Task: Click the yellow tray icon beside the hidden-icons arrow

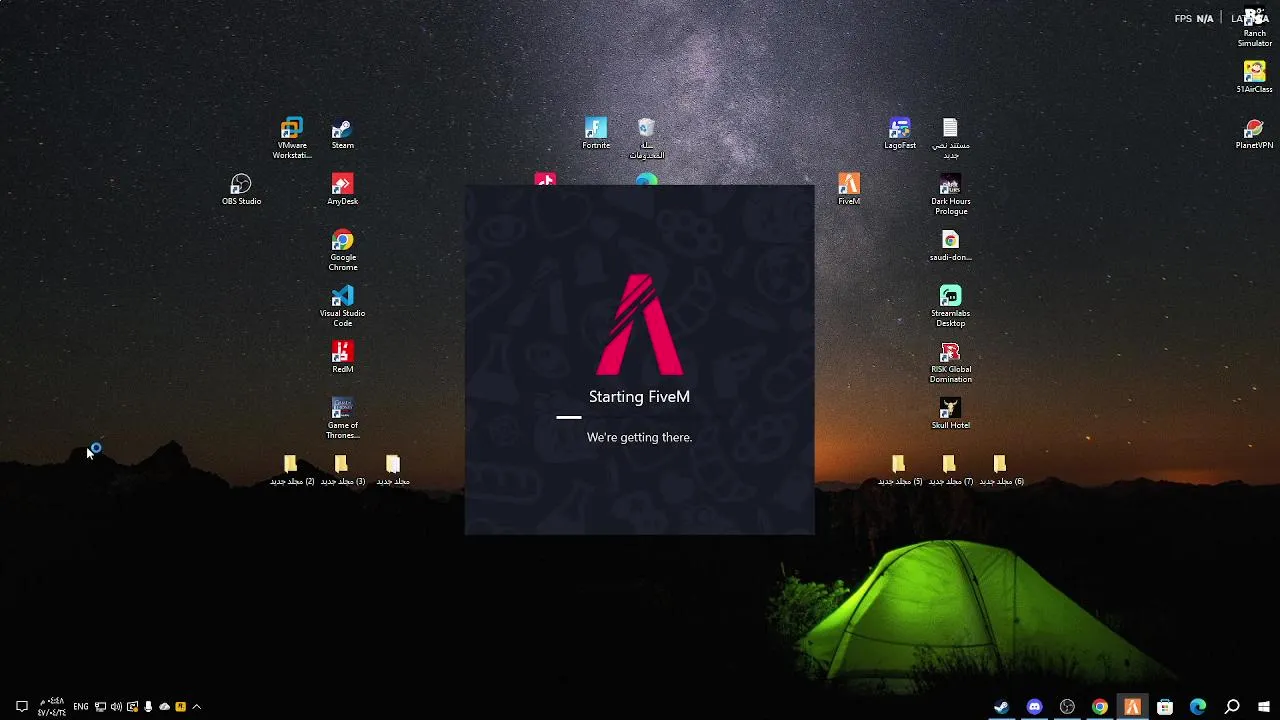Action: 180,707
